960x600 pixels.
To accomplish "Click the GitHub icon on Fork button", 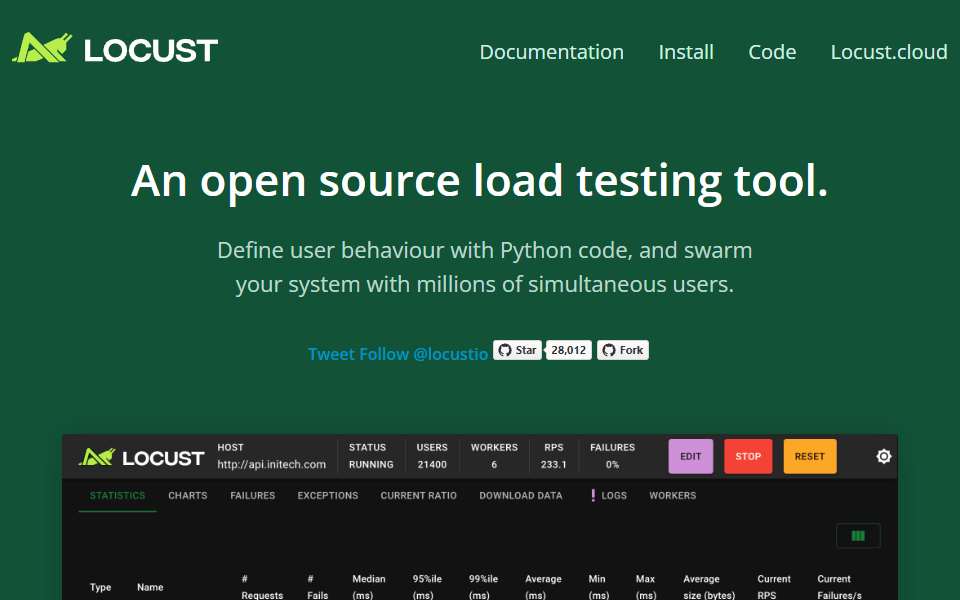I will pos(609,350).
